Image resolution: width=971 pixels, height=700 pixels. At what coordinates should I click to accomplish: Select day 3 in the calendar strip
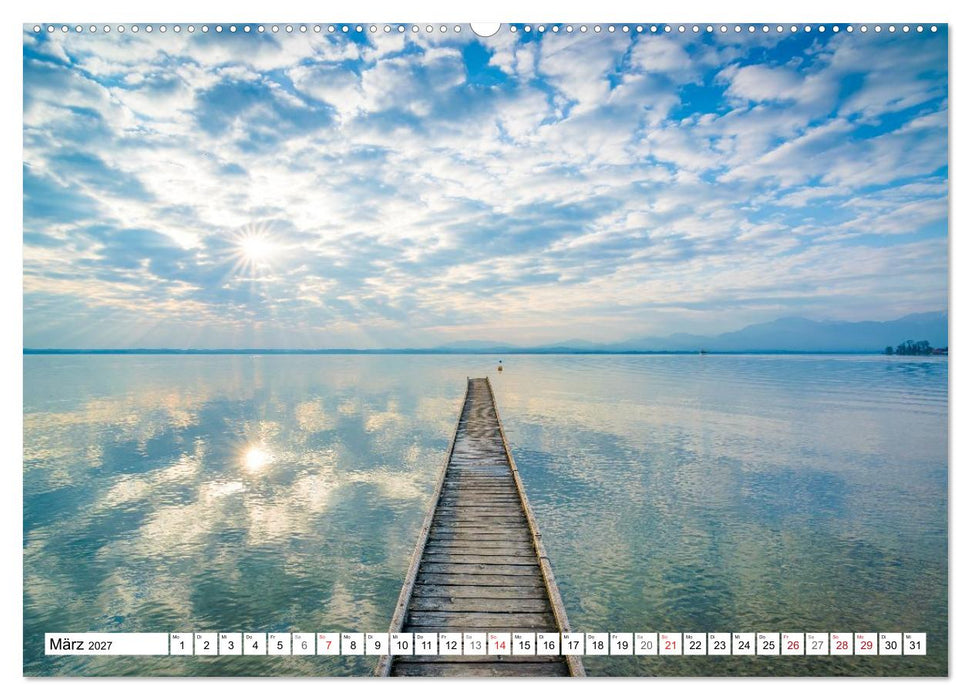click(230, 644)
